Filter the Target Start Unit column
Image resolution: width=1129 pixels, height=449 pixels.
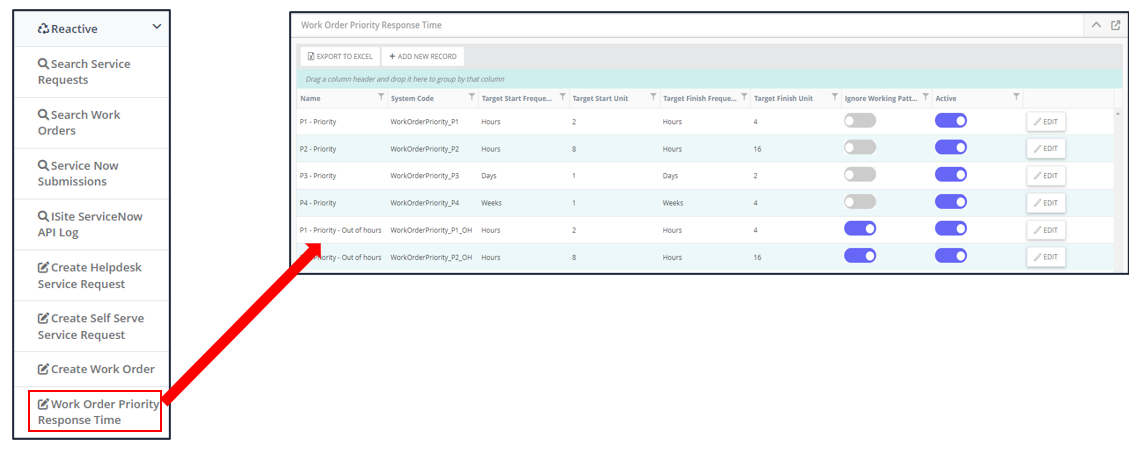tap(653, 96)
